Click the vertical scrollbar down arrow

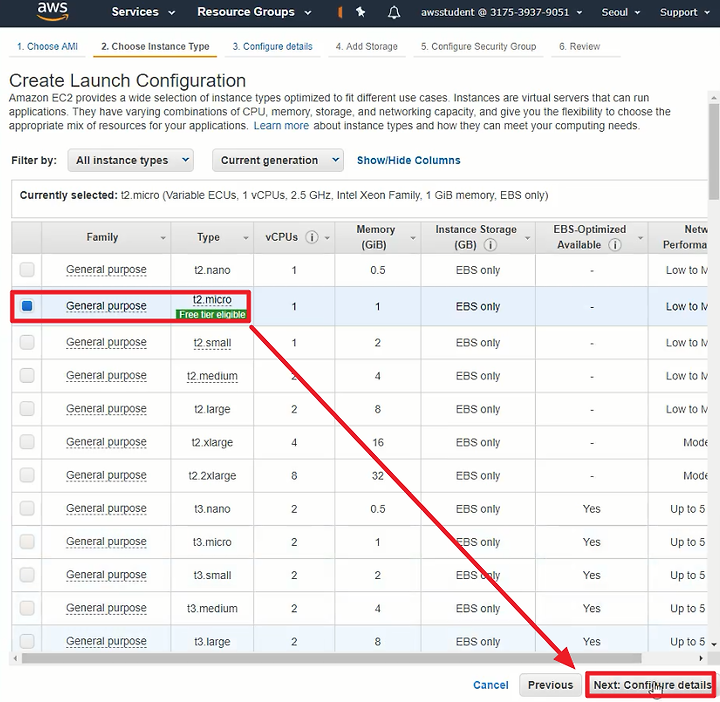click(714, 644)
